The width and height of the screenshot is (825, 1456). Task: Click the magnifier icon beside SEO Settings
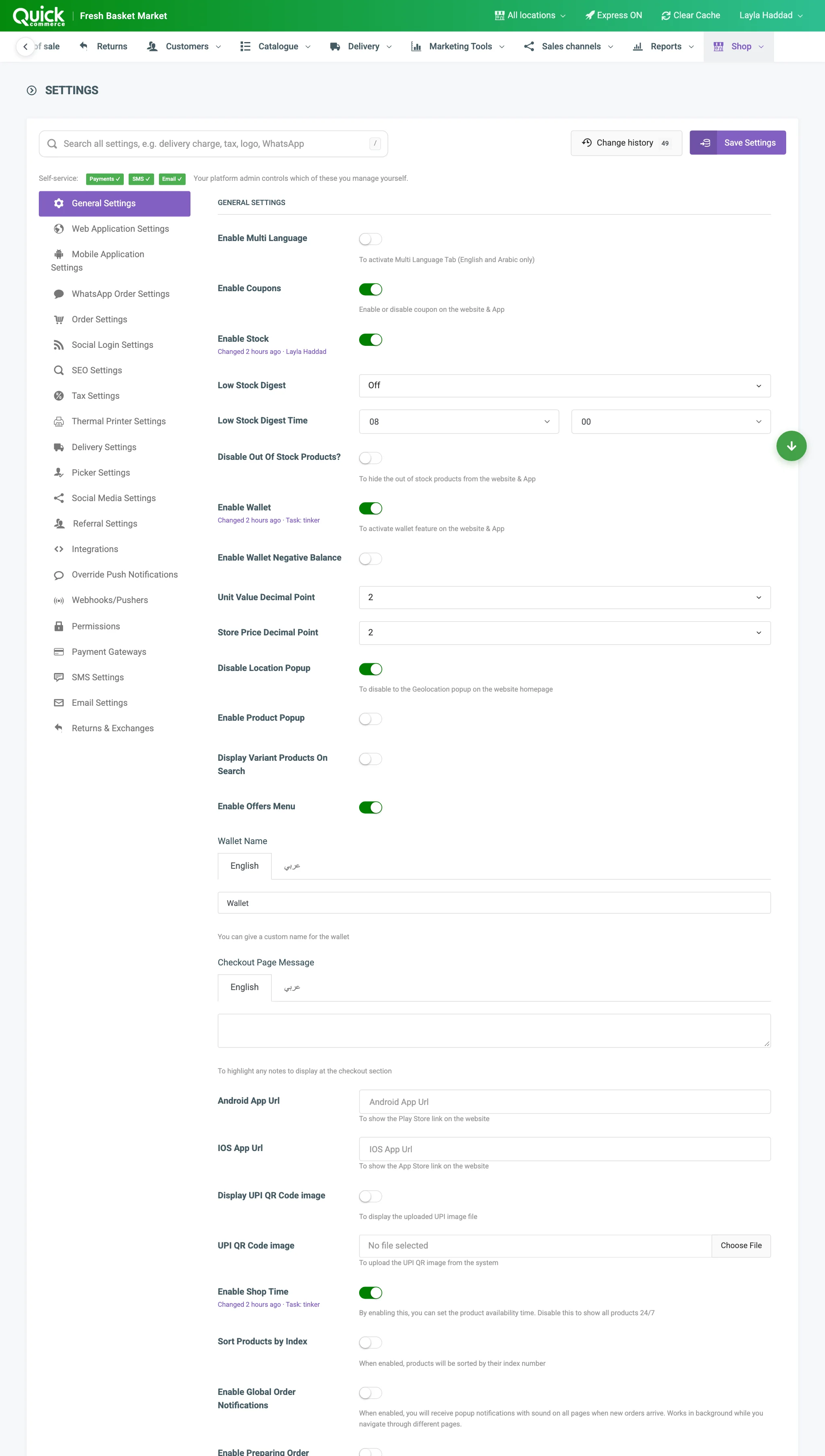(x=59, y=370)
